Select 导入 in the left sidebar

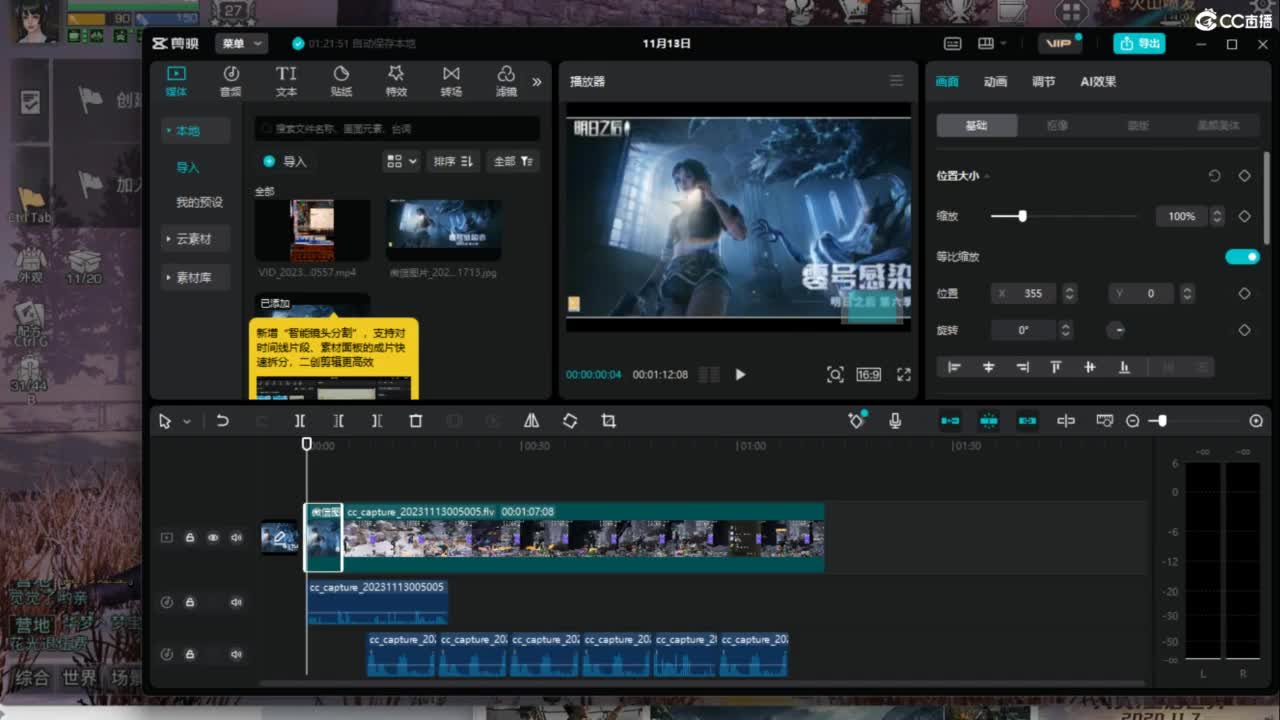tap(188, 167)
